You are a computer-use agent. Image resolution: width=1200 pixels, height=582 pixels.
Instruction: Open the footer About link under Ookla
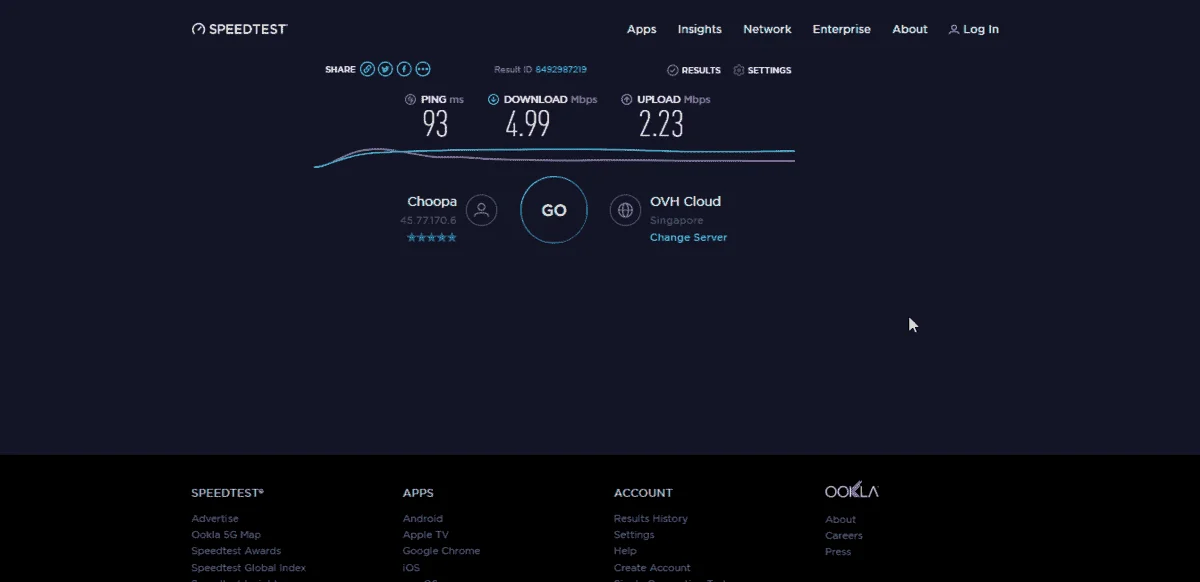tap(840, 519)
